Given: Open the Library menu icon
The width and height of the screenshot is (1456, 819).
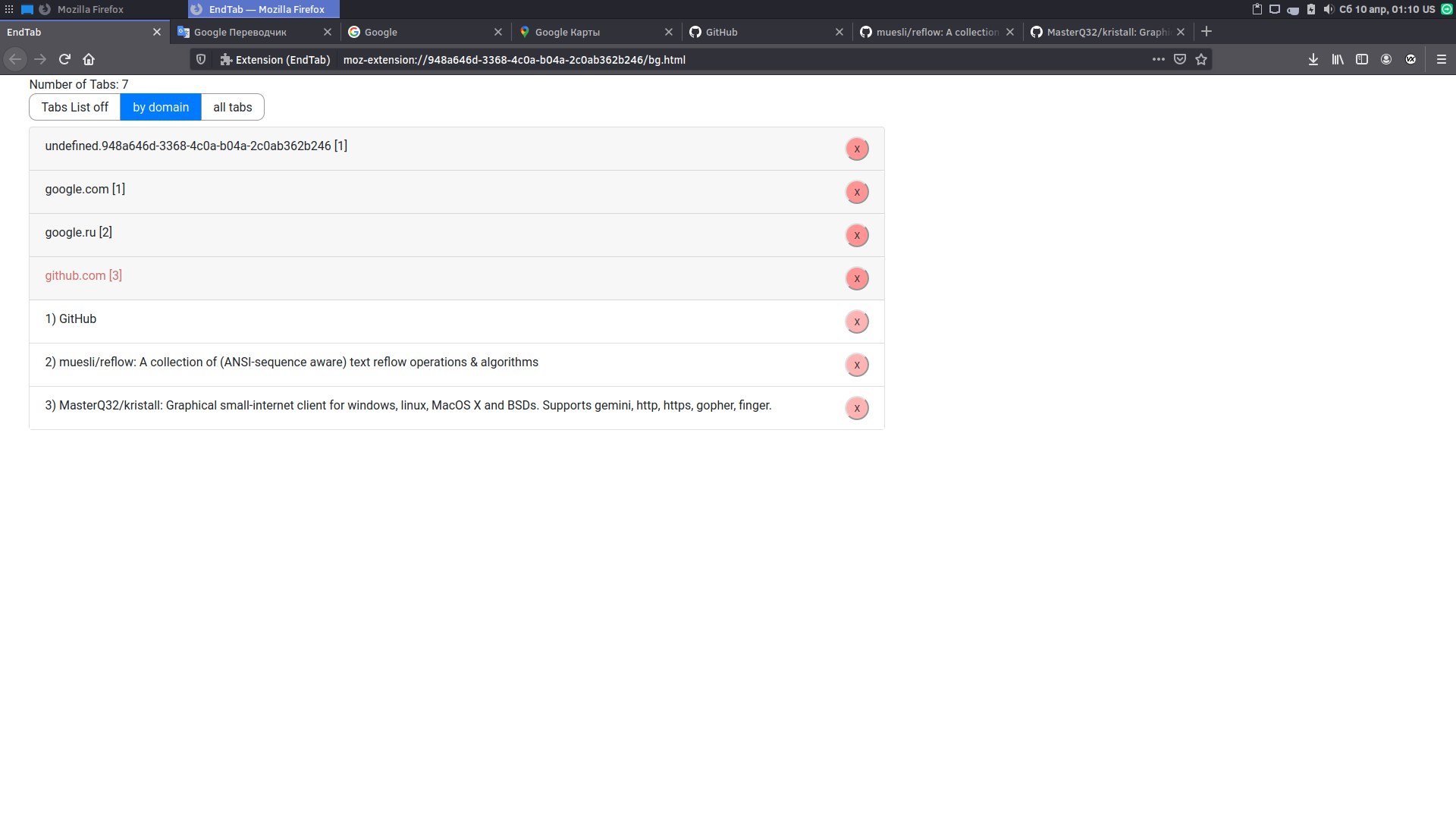Looking at the screenshot, I should [x=1338, y=59].
